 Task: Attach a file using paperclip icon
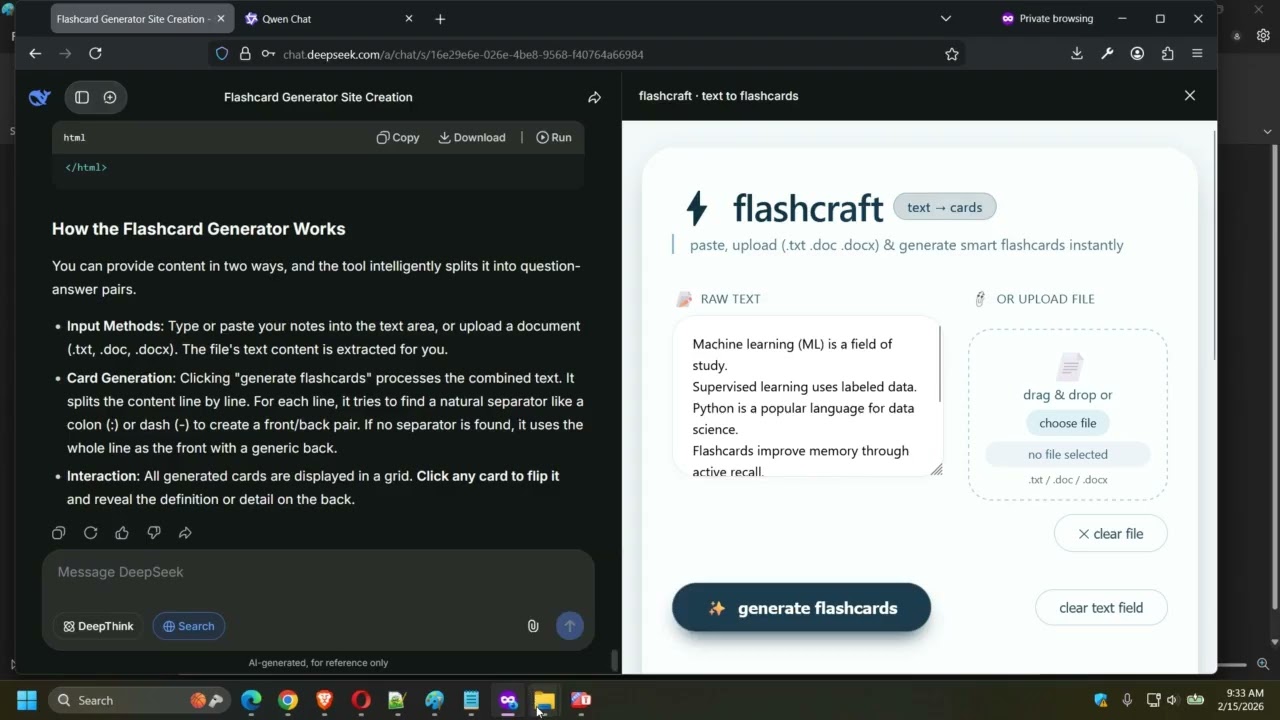[x=533, y=626]
